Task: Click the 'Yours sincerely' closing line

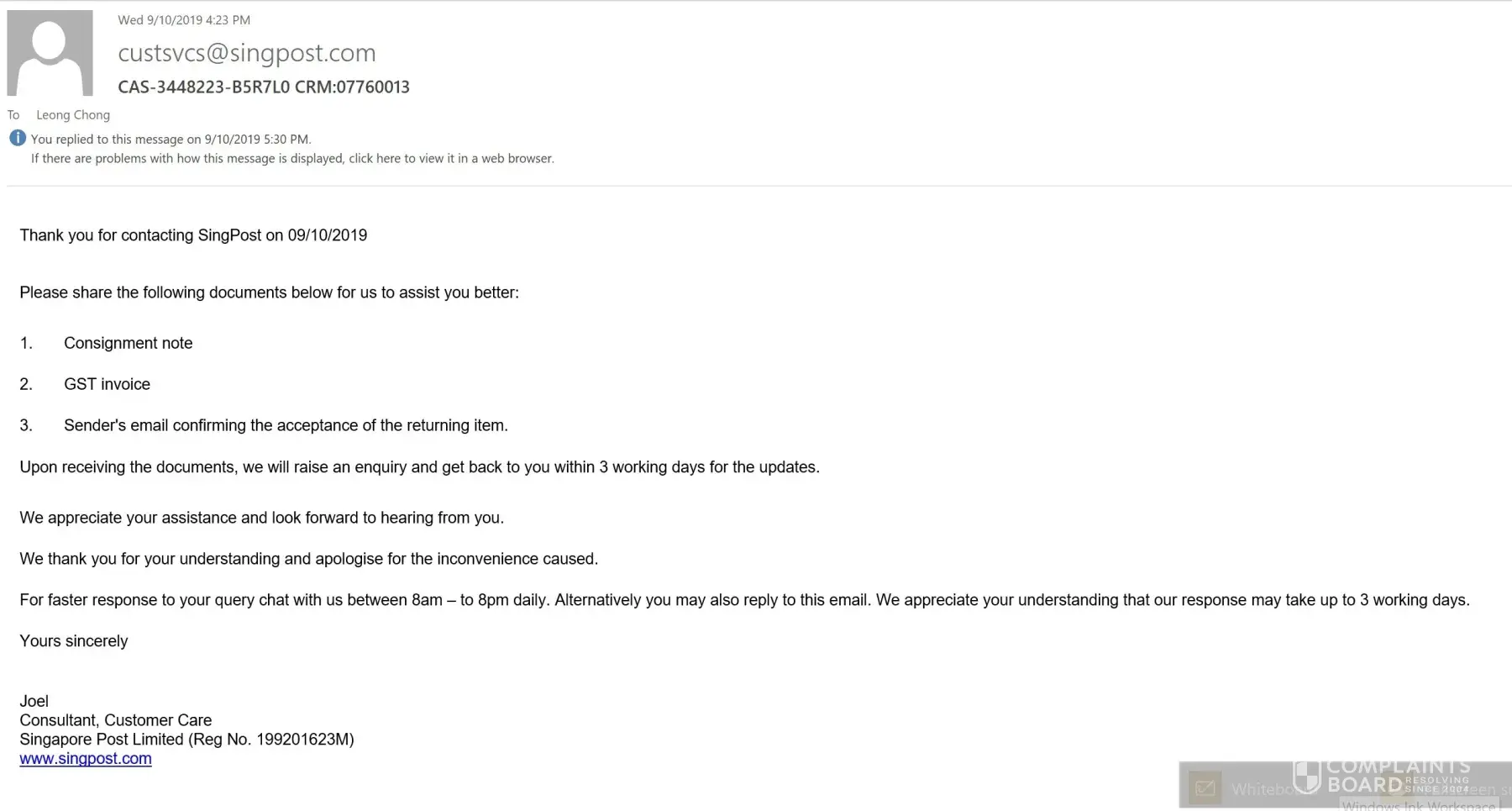Action: (74, 641)
